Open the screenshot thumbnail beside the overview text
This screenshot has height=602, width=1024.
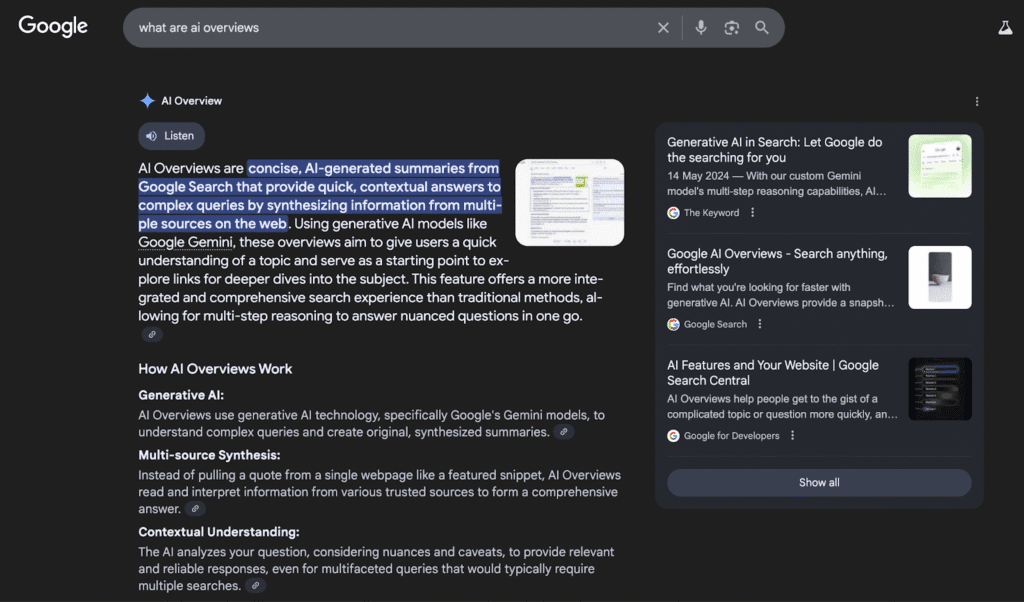click(569, 202)
